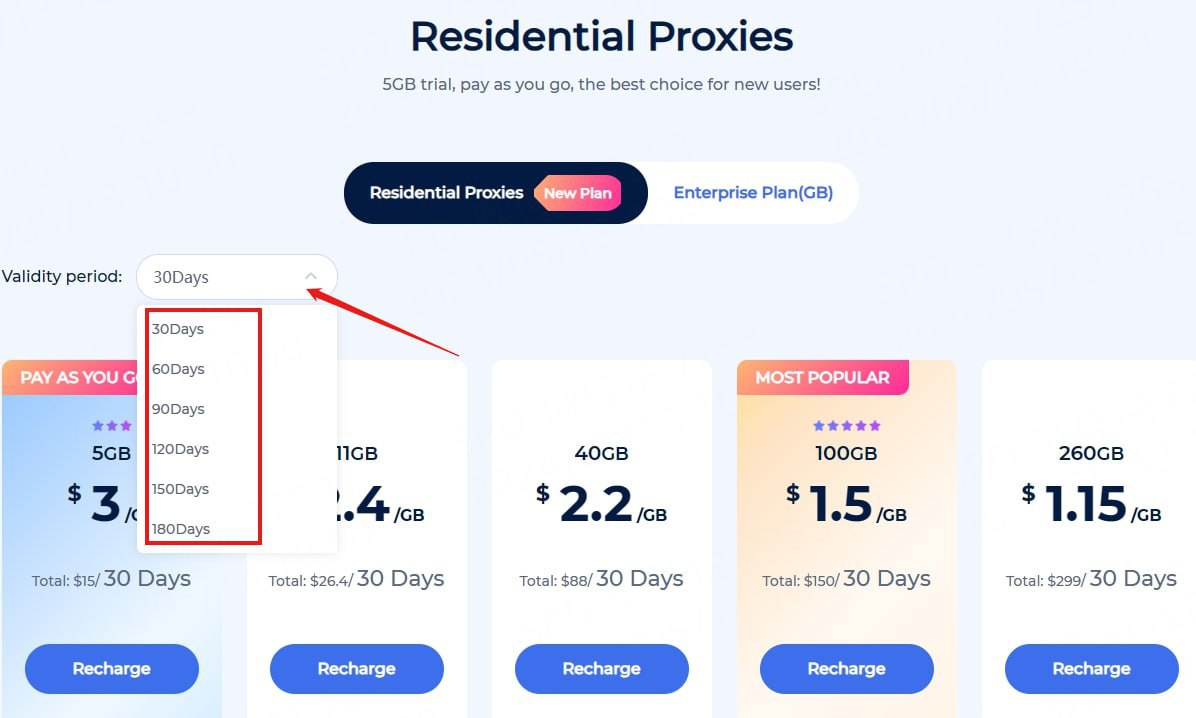Pick 90Days from validity list
This screenshot has width=1196, height=718.
178,409
